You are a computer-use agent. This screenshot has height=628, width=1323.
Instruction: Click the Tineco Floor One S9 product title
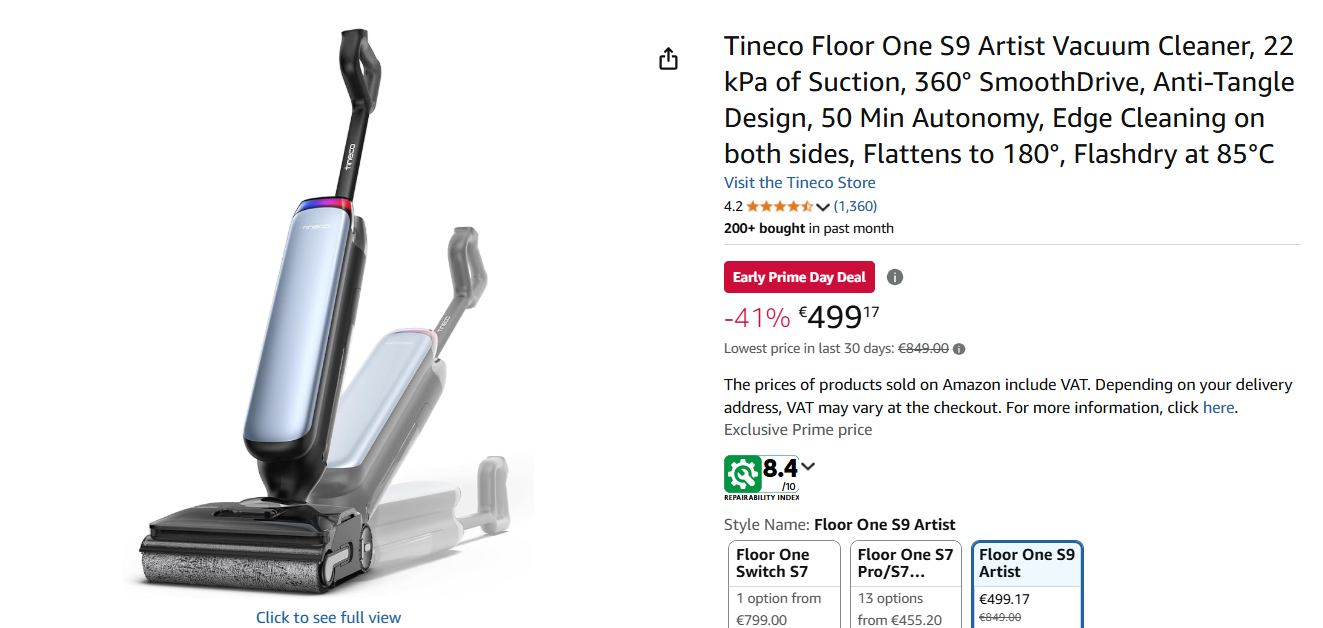pyautogui.click(x=1009, y=100)
